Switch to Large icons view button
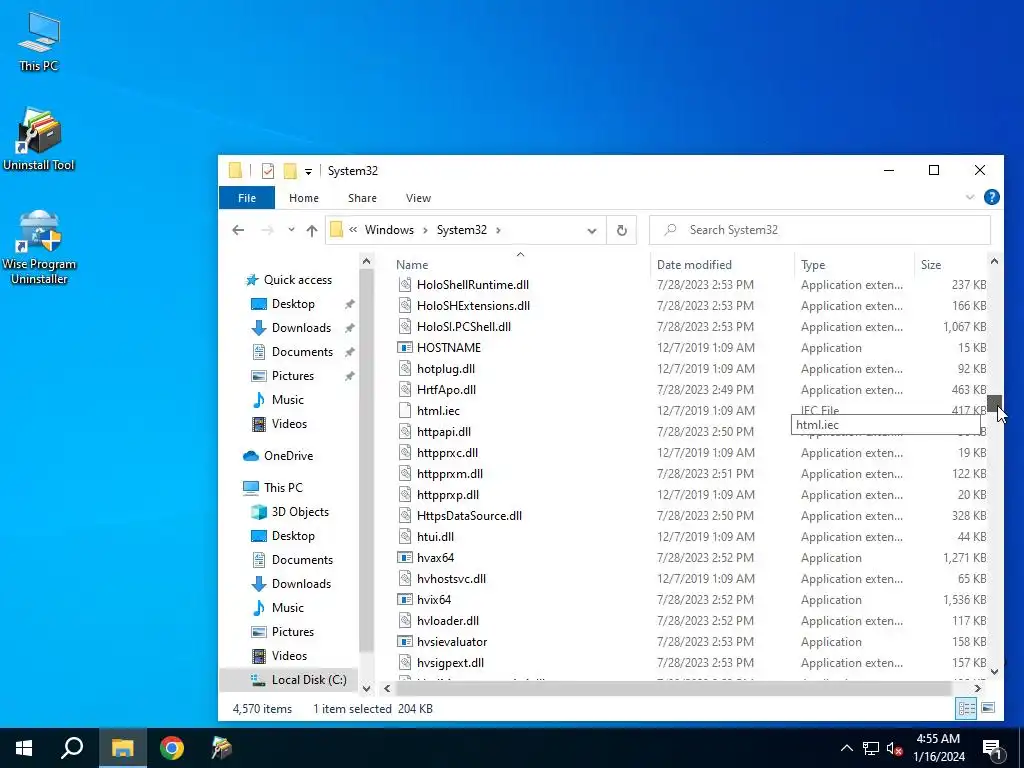The height and width of the screenshot is (768, 1024). point(988,708)
